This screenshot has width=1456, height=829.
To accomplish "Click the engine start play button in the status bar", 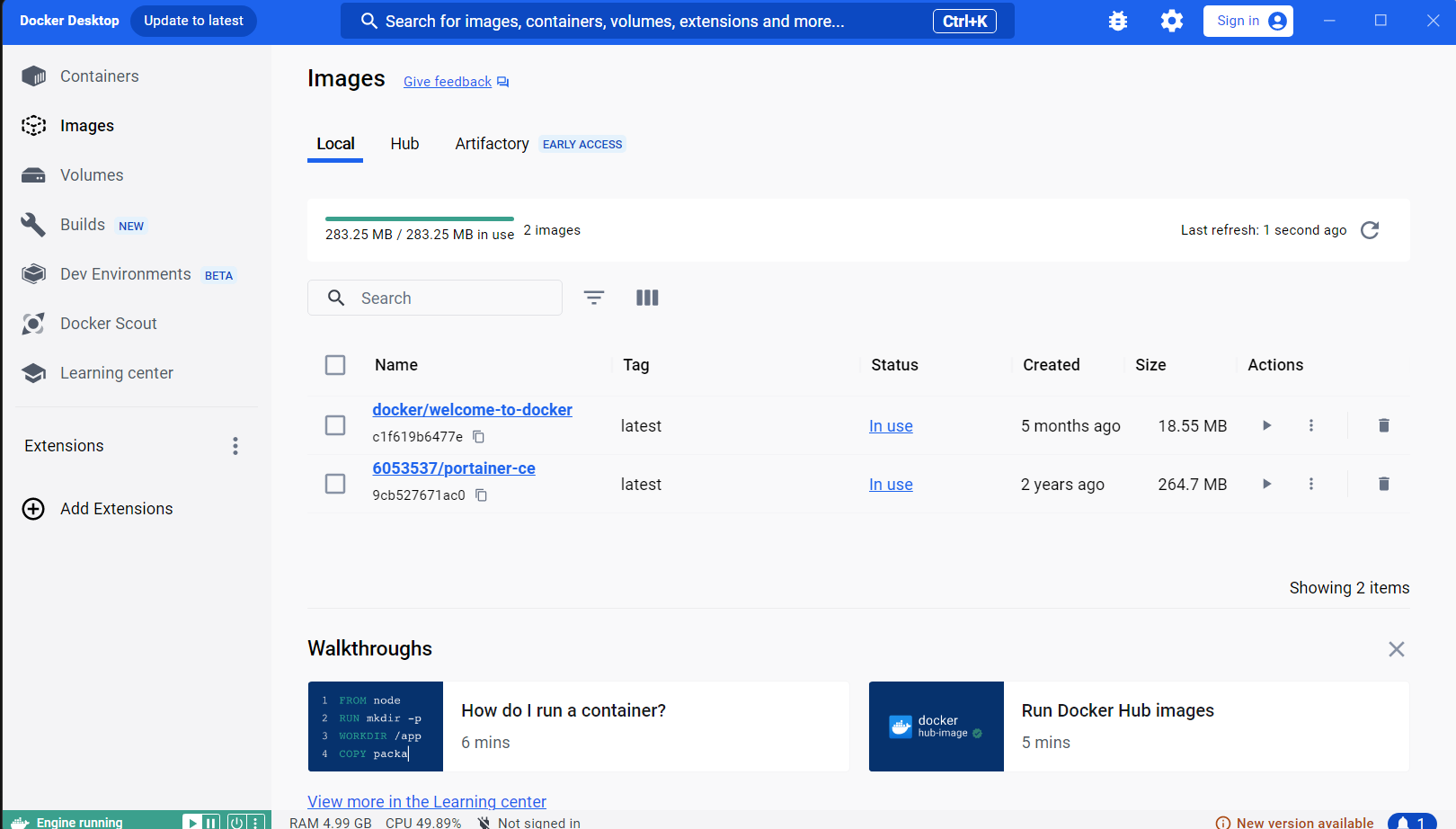I will click(x=191, y=823).
